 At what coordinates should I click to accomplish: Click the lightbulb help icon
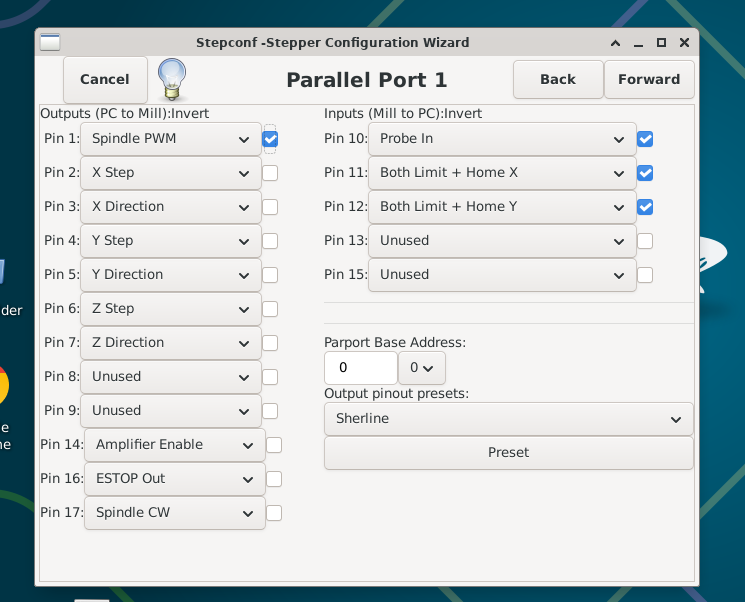click(x=173, y=79)
